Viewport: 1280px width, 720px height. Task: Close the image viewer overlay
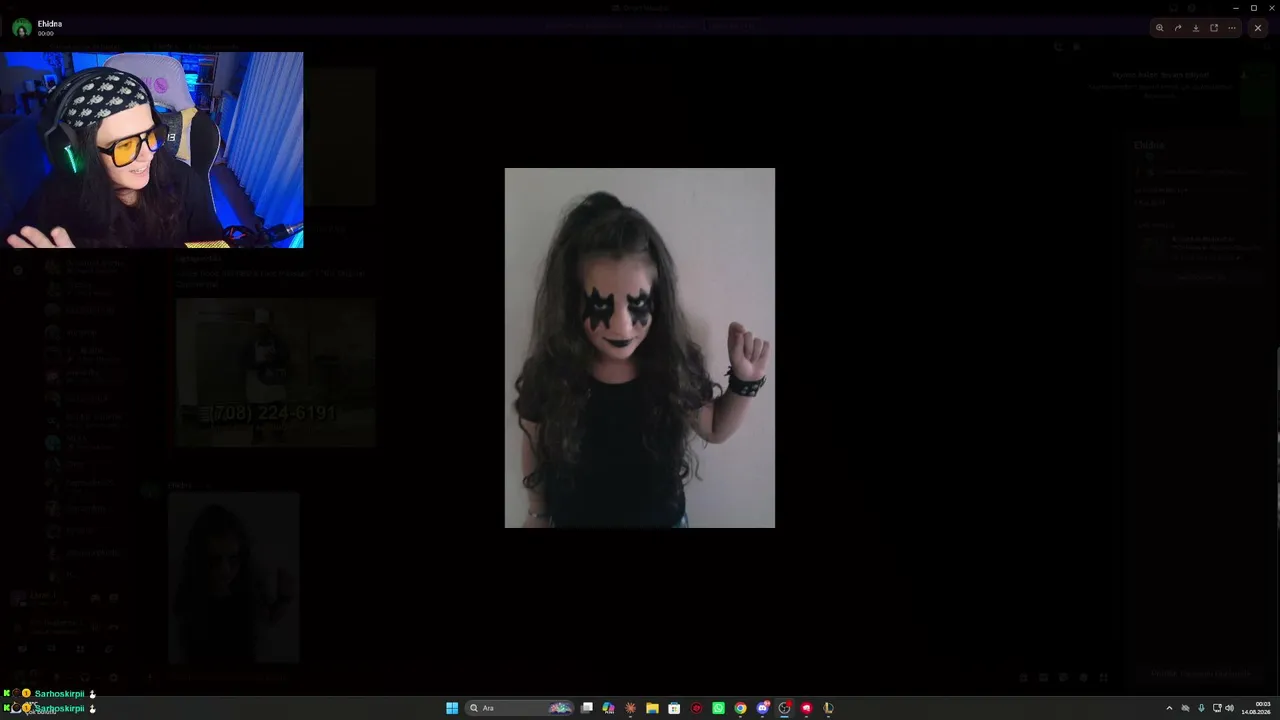point(1257,28)
